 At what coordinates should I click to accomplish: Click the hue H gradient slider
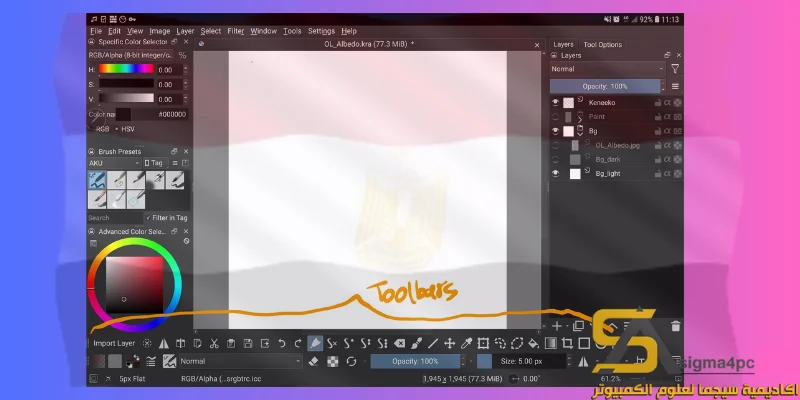coord(126,69)
